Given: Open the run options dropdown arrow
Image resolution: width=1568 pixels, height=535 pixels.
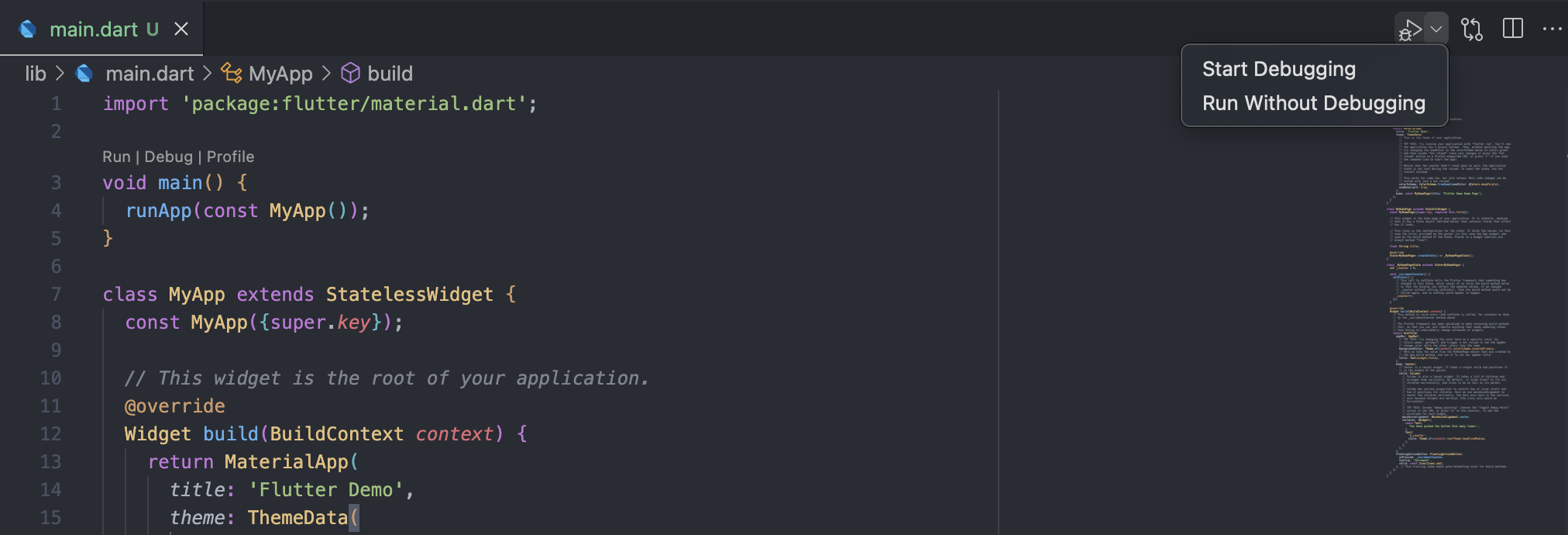Looking at the screenshot, I should pyautogui.click(x=1436, y=29).
